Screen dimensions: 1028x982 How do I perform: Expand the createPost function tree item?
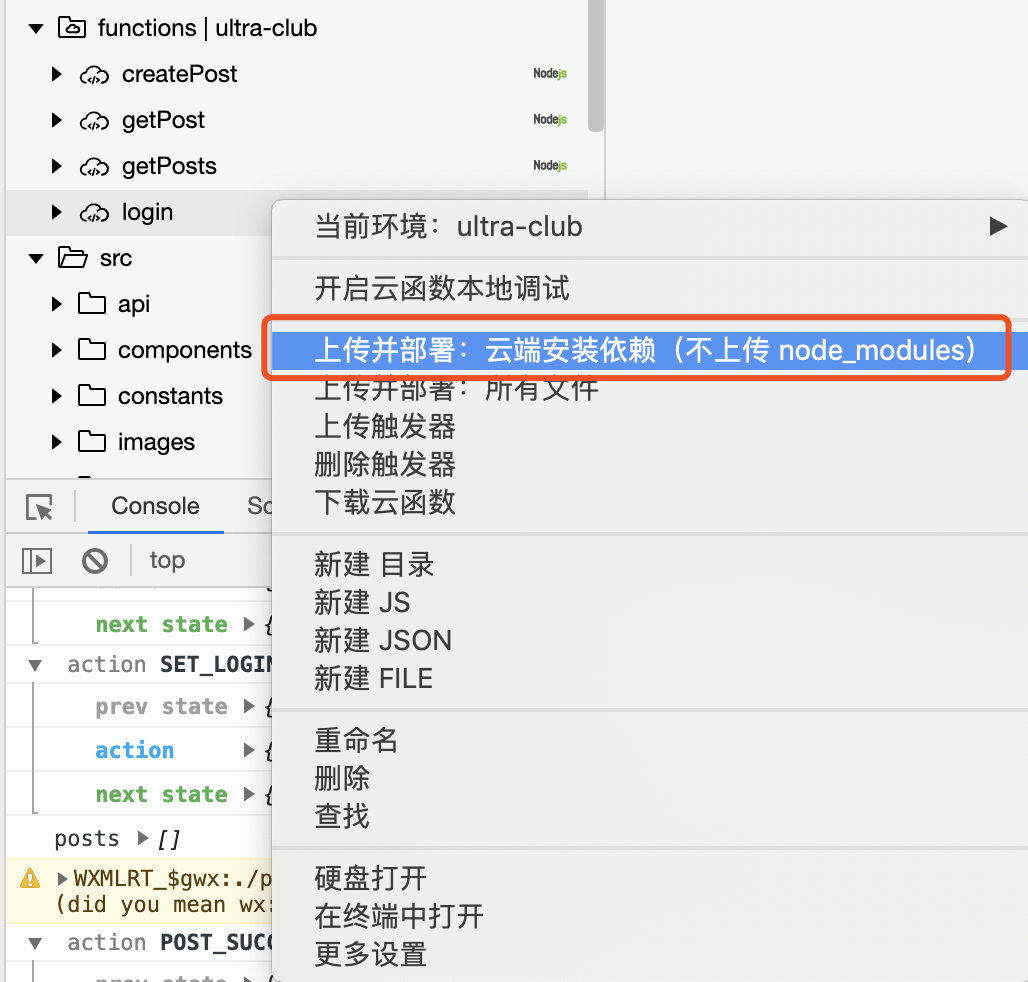point(57,74)
